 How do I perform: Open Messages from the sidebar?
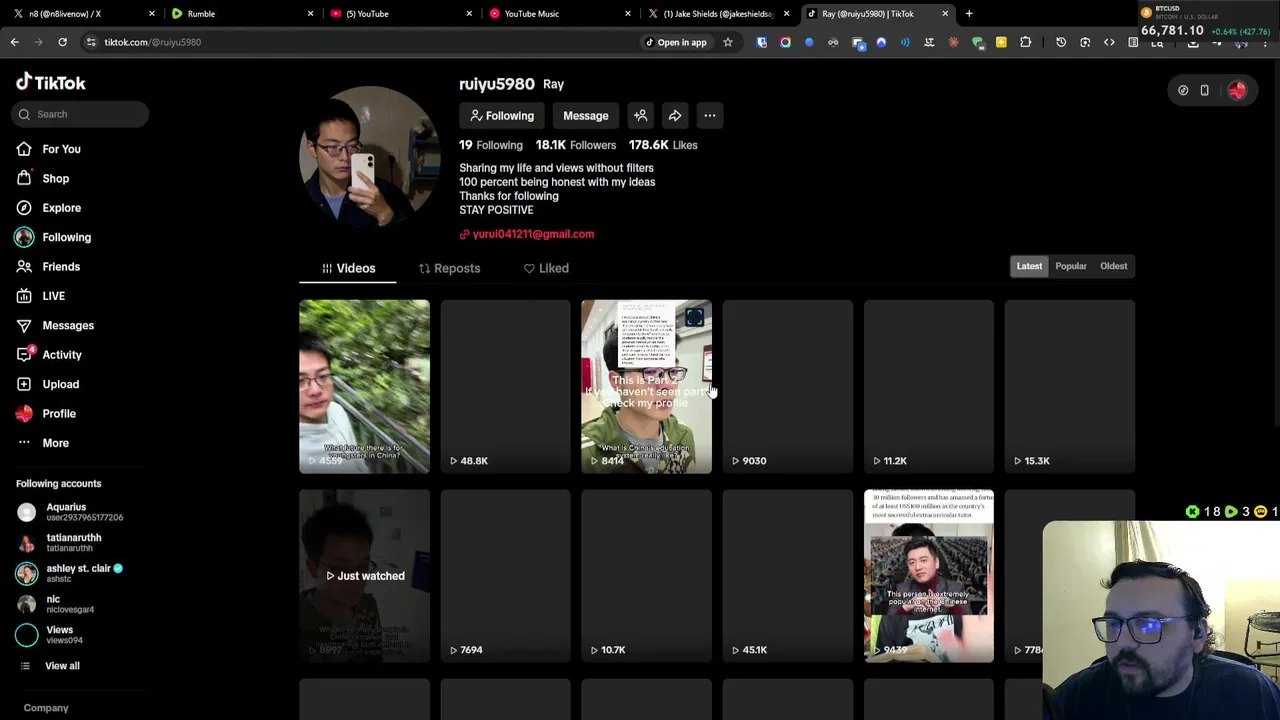(67, 325)
